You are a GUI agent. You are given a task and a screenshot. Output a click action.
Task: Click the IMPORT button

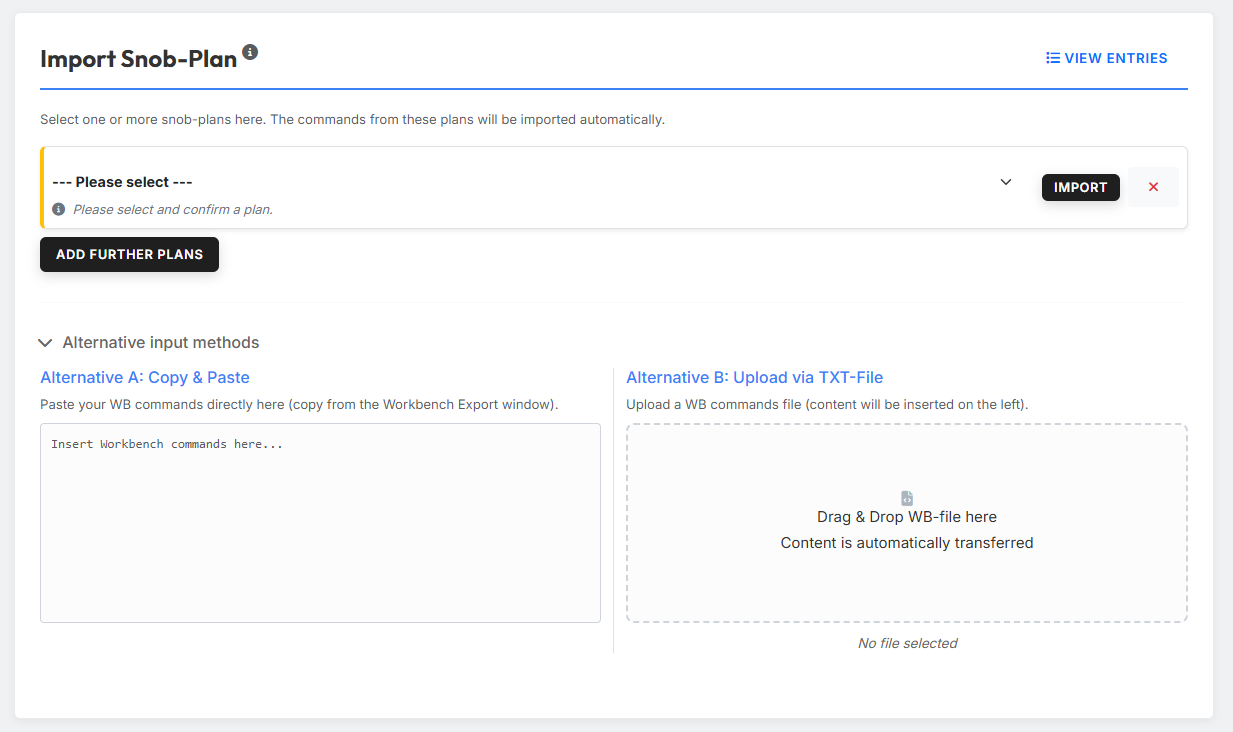tap(1081, 187)
